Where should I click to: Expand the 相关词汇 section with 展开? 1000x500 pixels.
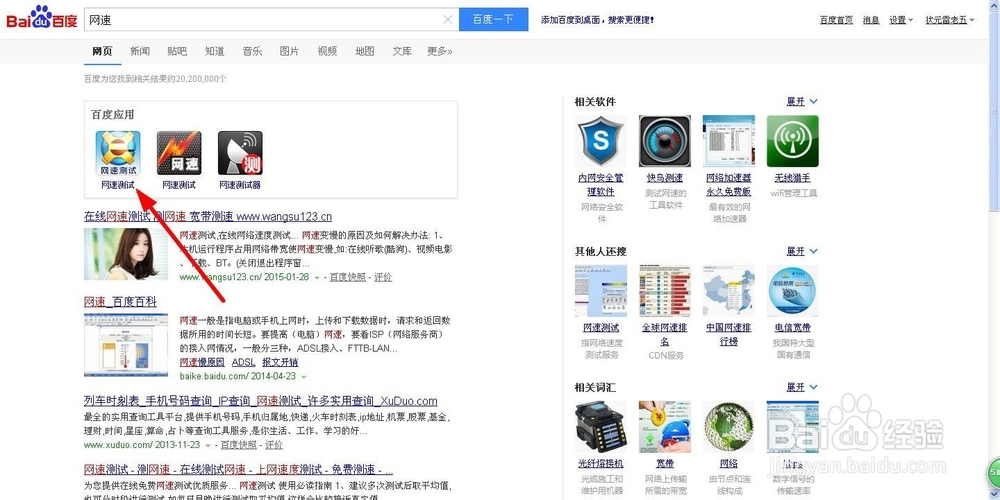coord(802,387)
